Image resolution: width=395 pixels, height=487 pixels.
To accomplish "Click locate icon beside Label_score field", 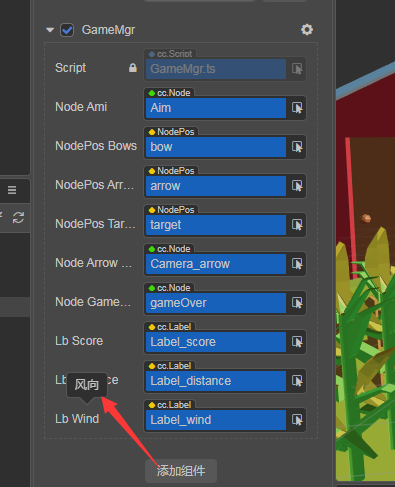I will [x=297, y=342].
